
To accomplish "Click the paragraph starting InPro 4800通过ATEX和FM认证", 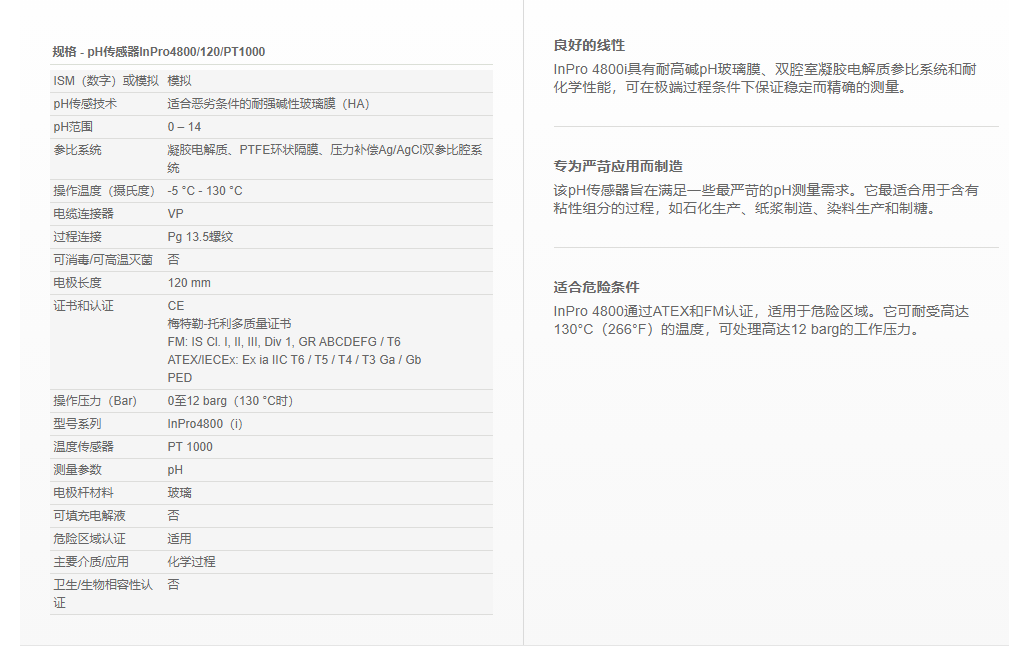I will click(761, 320).
